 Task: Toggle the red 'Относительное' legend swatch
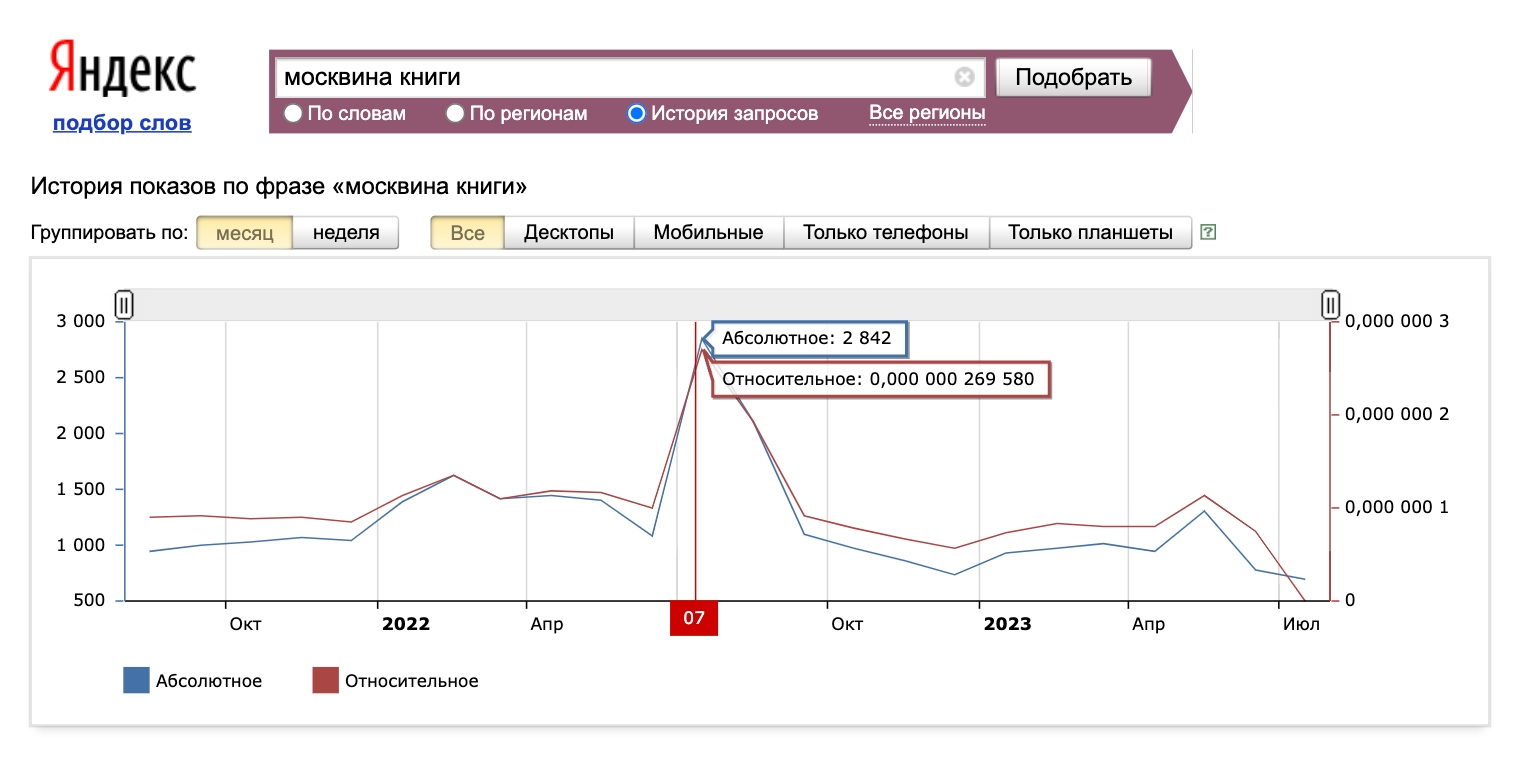tap(326, 681)
